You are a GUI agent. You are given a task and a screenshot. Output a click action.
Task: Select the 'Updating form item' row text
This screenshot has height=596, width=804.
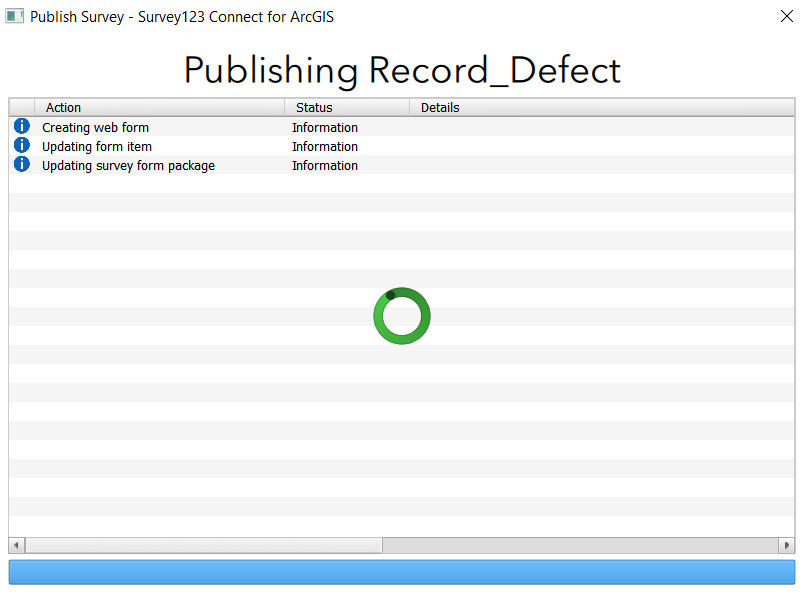[x=97, y=147]
